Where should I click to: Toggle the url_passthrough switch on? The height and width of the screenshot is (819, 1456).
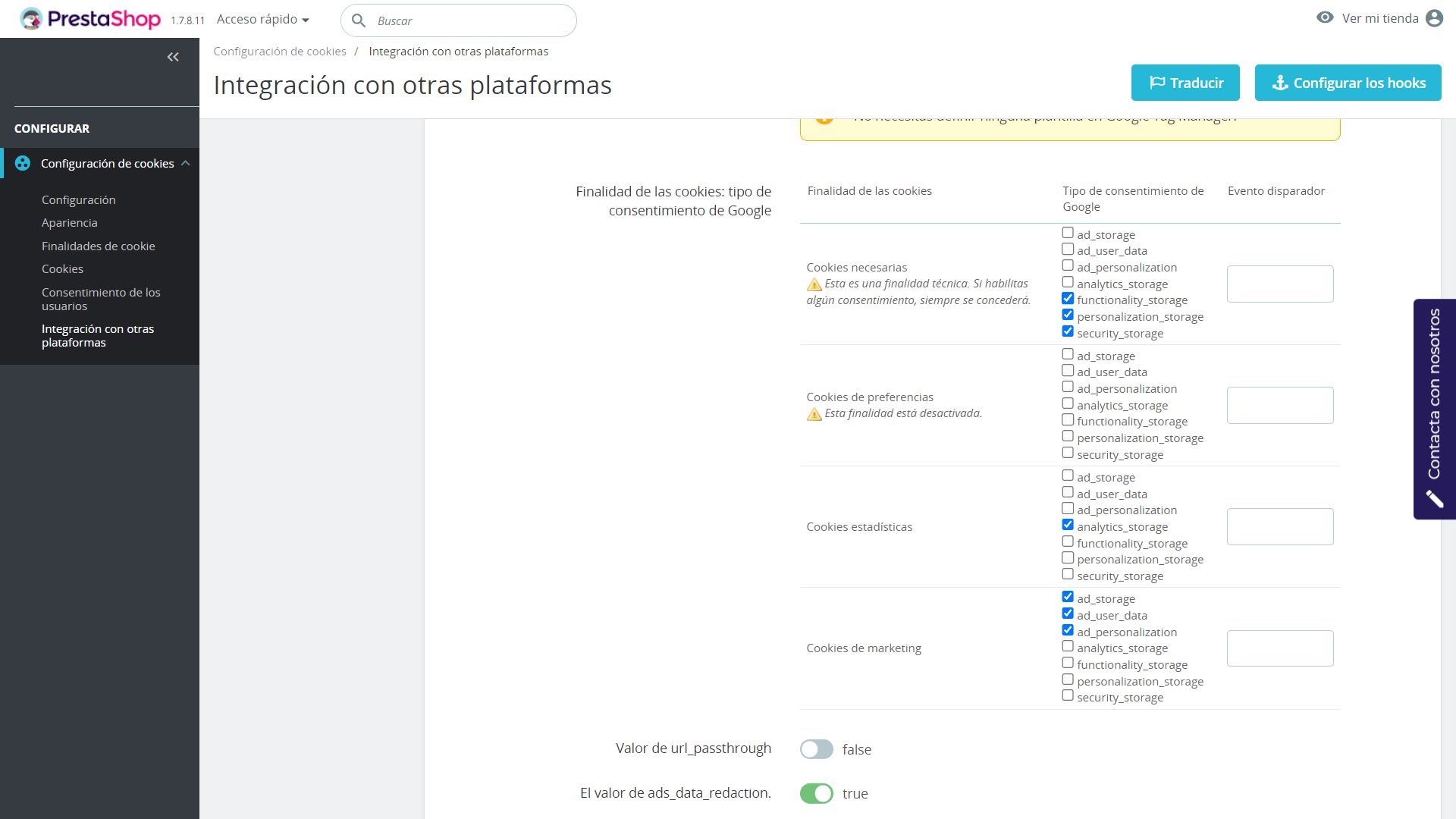(816, 749)
